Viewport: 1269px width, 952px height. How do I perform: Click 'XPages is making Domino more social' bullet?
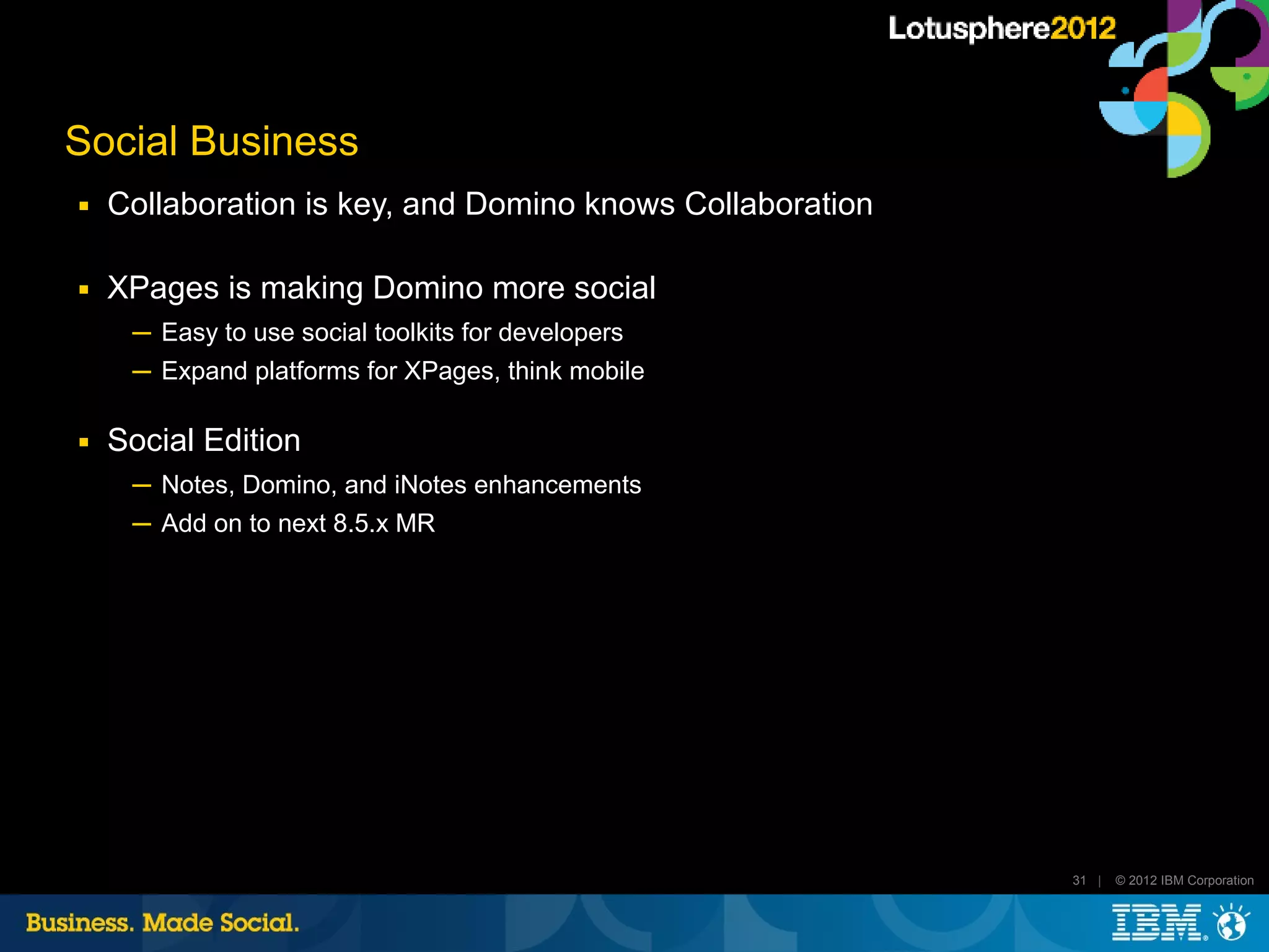click(382, 288)
